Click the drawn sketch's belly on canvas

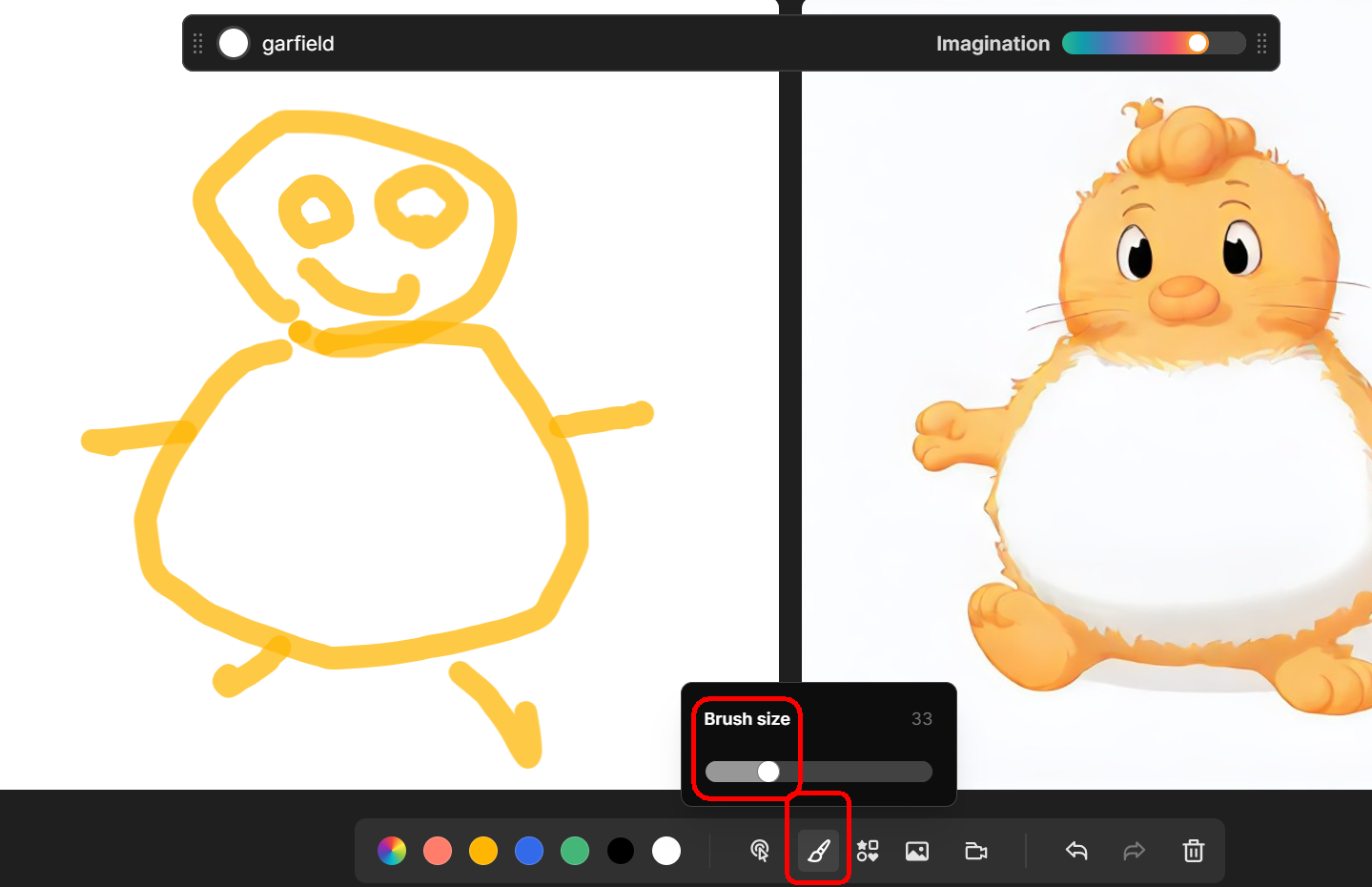pyautogui.click(x=362, y=496)
